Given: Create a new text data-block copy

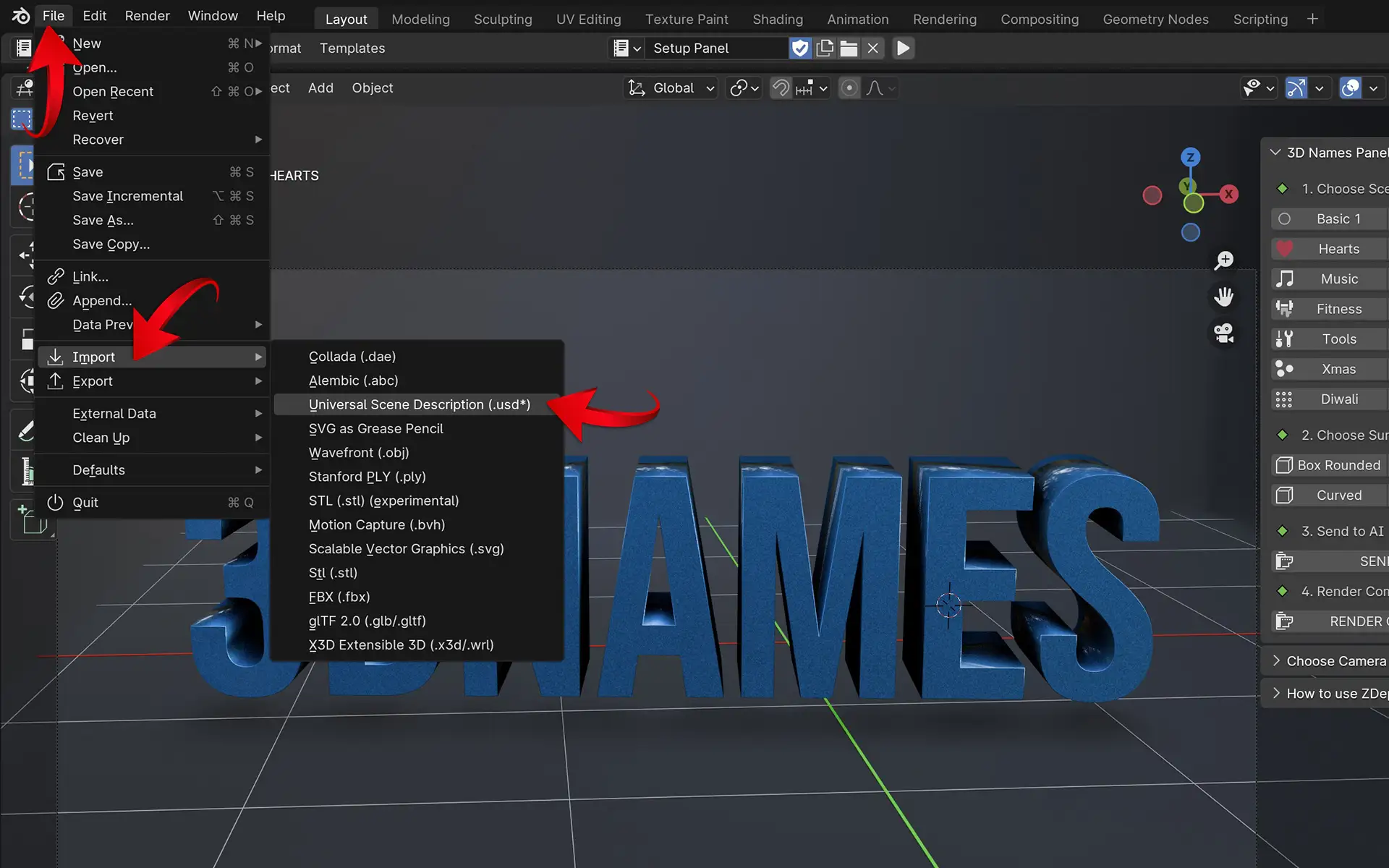Looking at the screenshot, I should coord(825,48).
